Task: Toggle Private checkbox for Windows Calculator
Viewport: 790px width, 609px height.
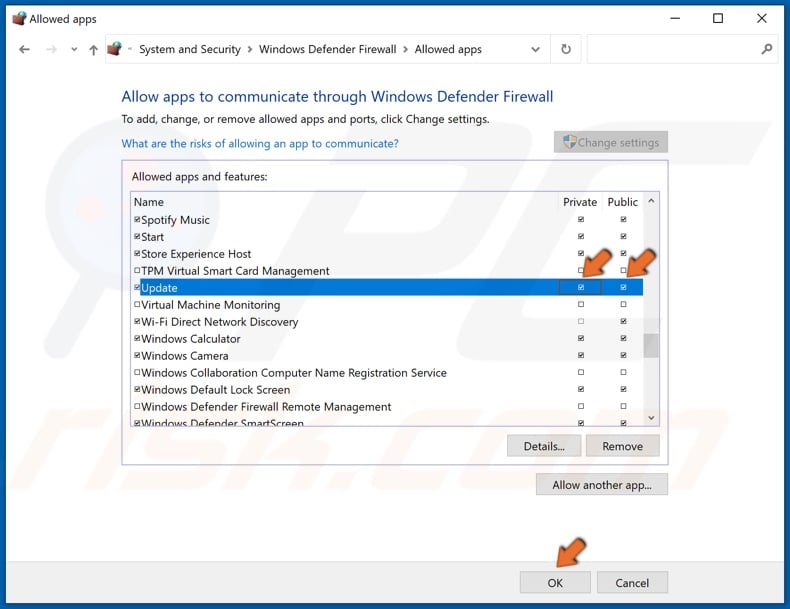Action: pos(581,338)
